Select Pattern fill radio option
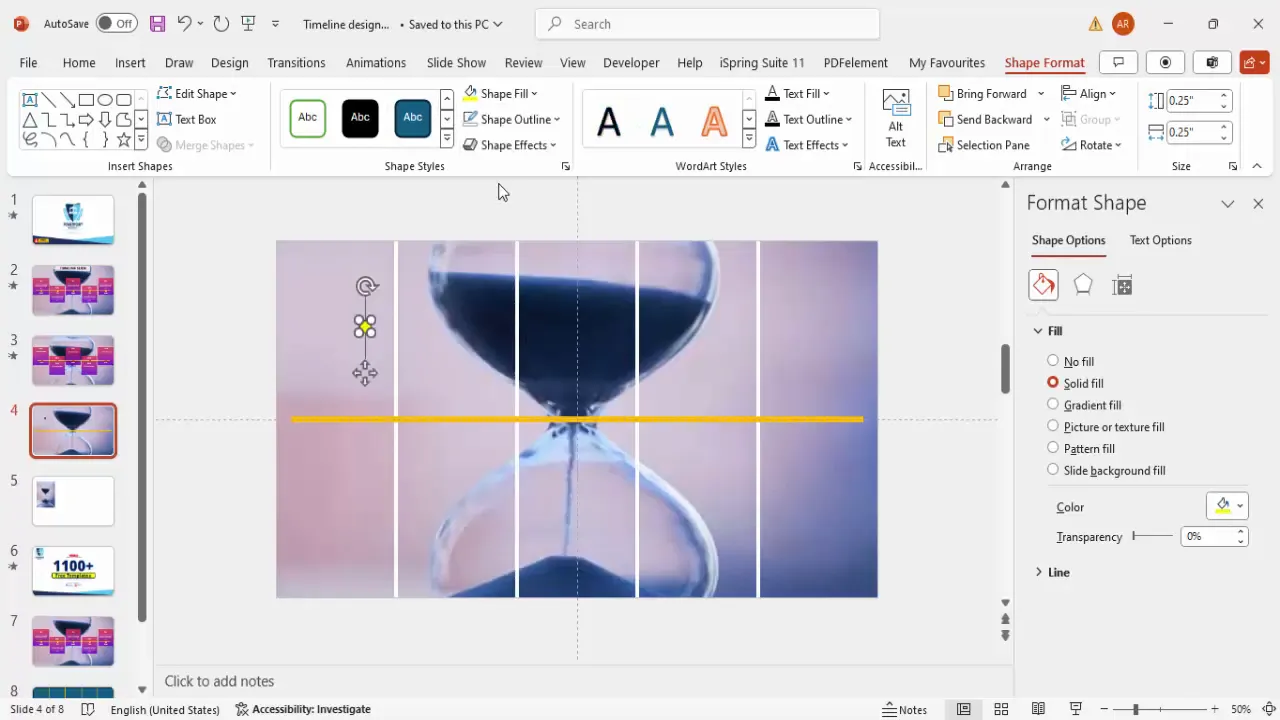Image resolution: width=1280 pixels, height=720 pixels. 1053,448
